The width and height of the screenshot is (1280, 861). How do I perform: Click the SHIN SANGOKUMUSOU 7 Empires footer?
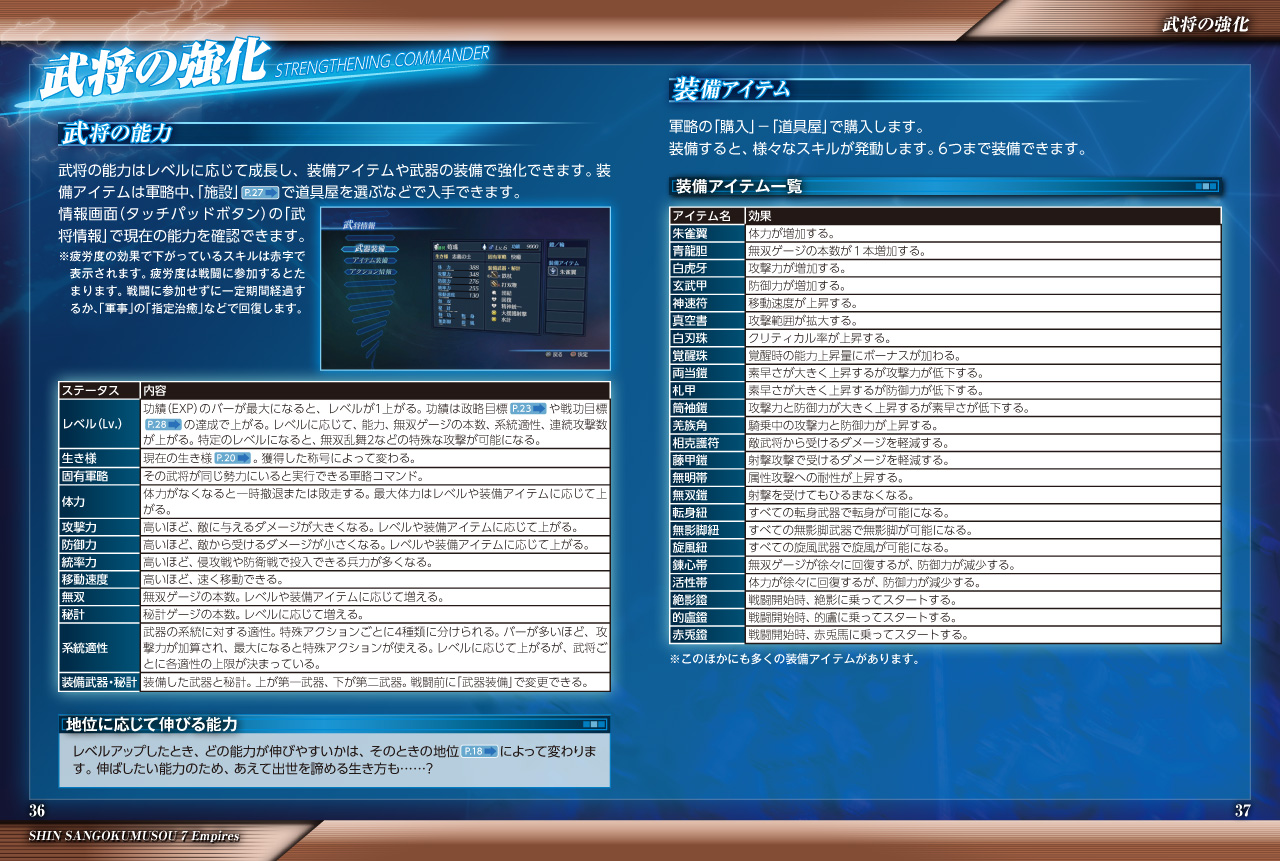click(x=134, y=836)
